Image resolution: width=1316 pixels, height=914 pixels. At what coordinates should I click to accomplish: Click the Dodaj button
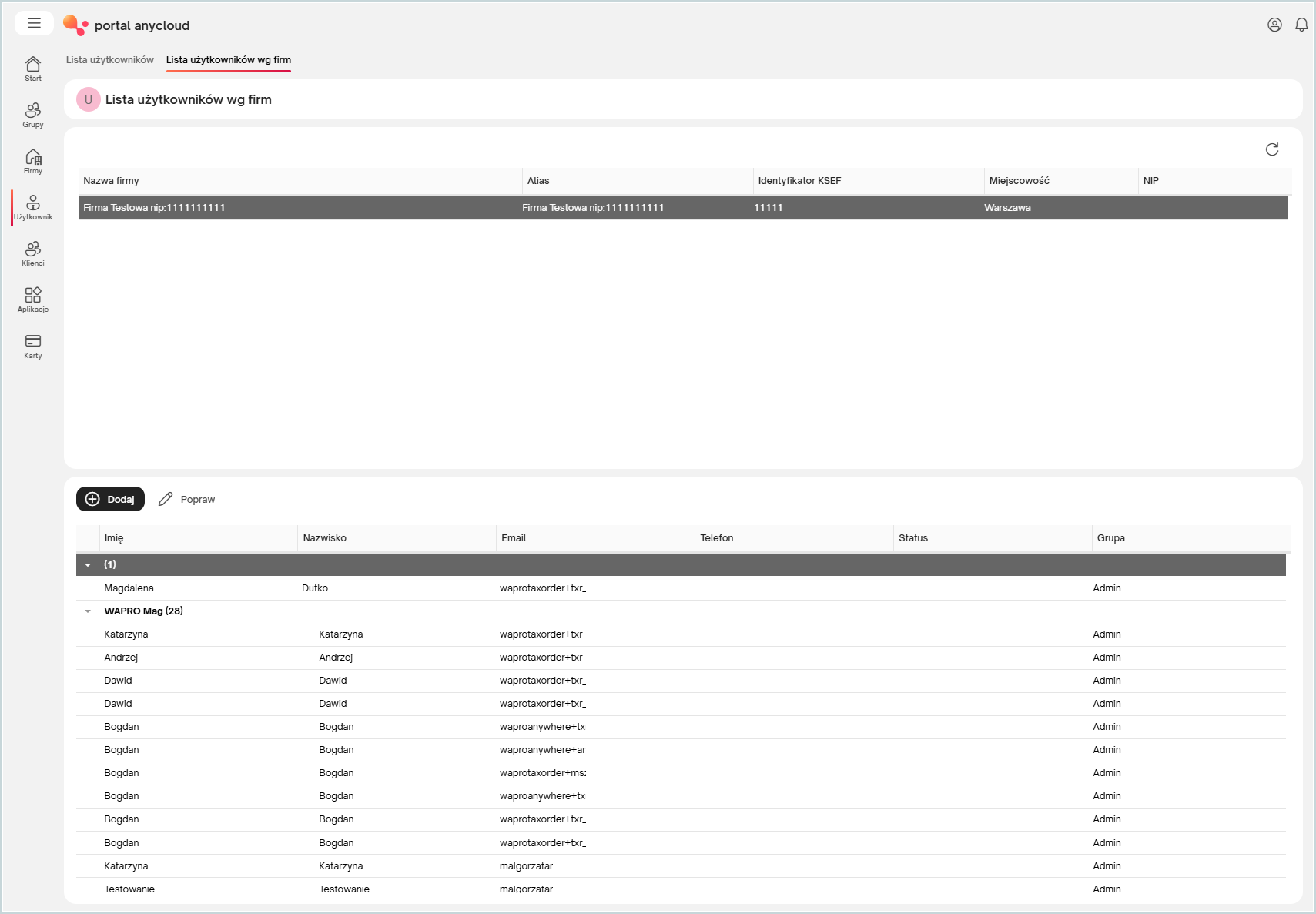click(x=110, y=499)
